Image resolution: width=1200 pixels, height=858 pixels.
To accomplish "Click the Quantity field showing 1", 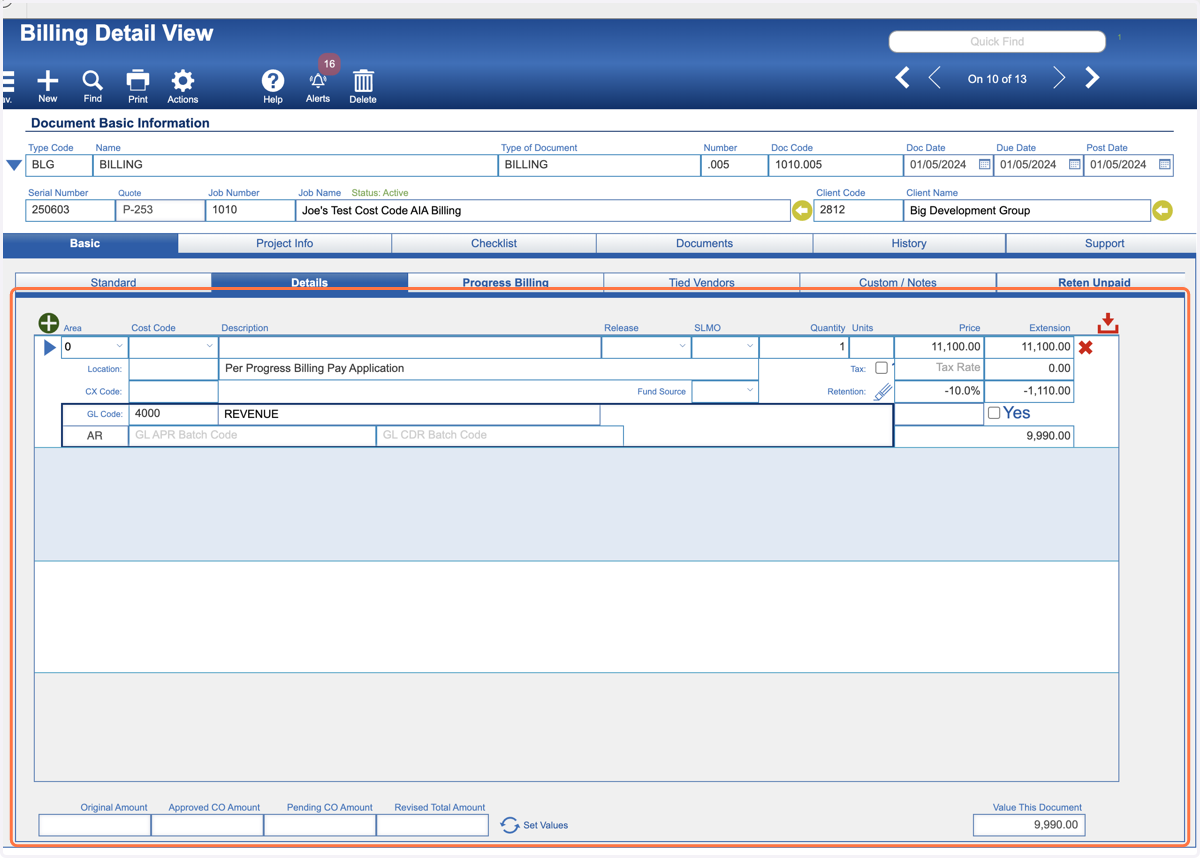I will (804, 347).
